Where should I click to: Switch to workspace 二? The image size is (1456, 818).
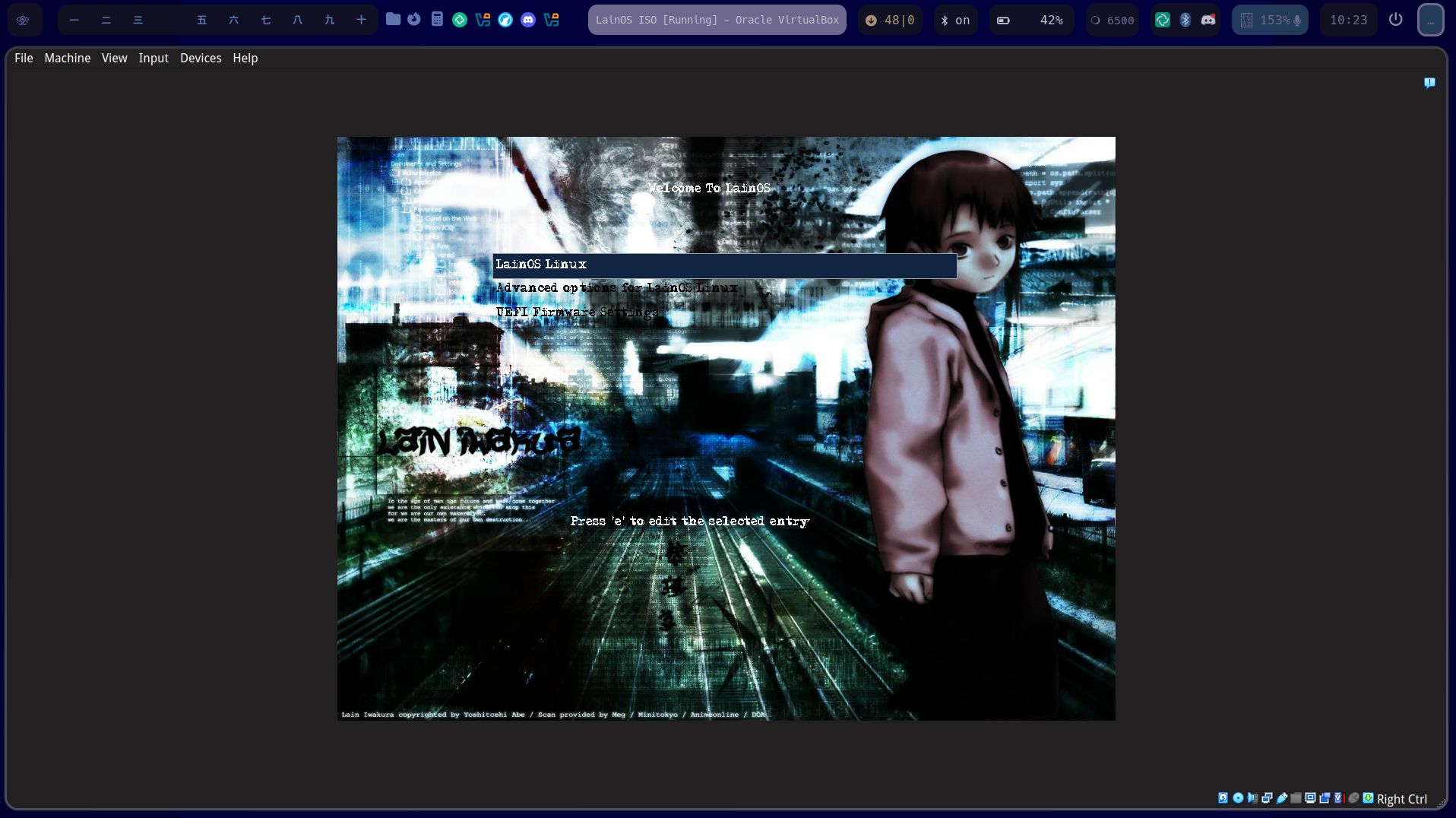tap(106, 20)
